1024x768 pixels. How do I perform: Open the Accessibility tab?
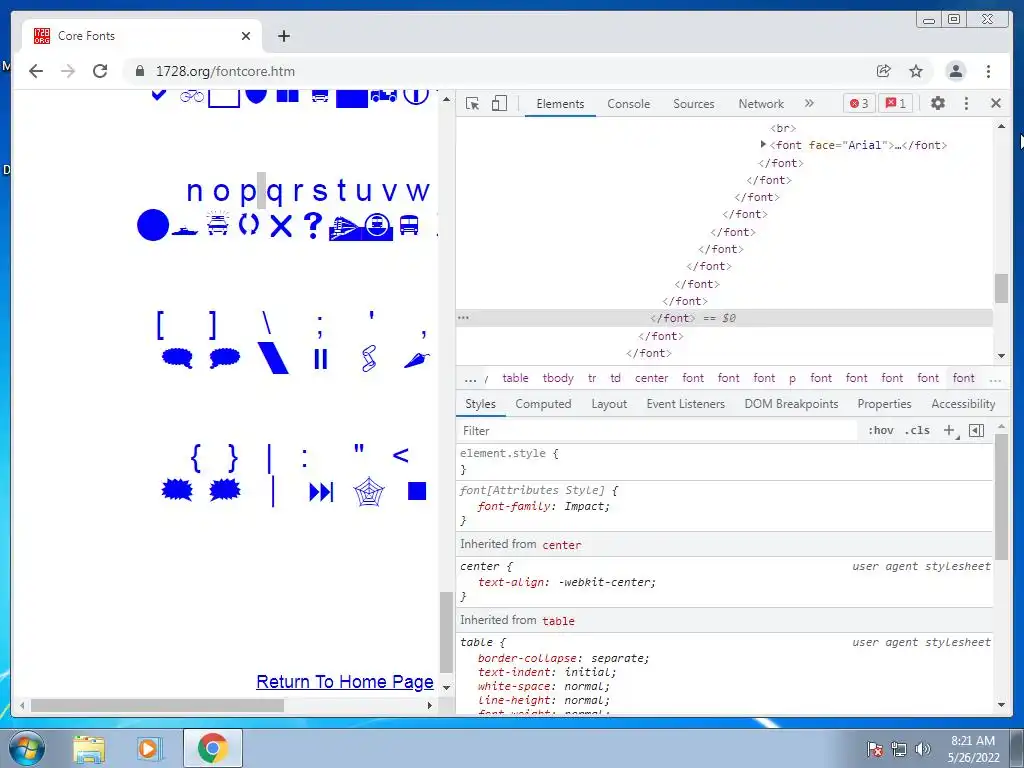coord(963,404)
